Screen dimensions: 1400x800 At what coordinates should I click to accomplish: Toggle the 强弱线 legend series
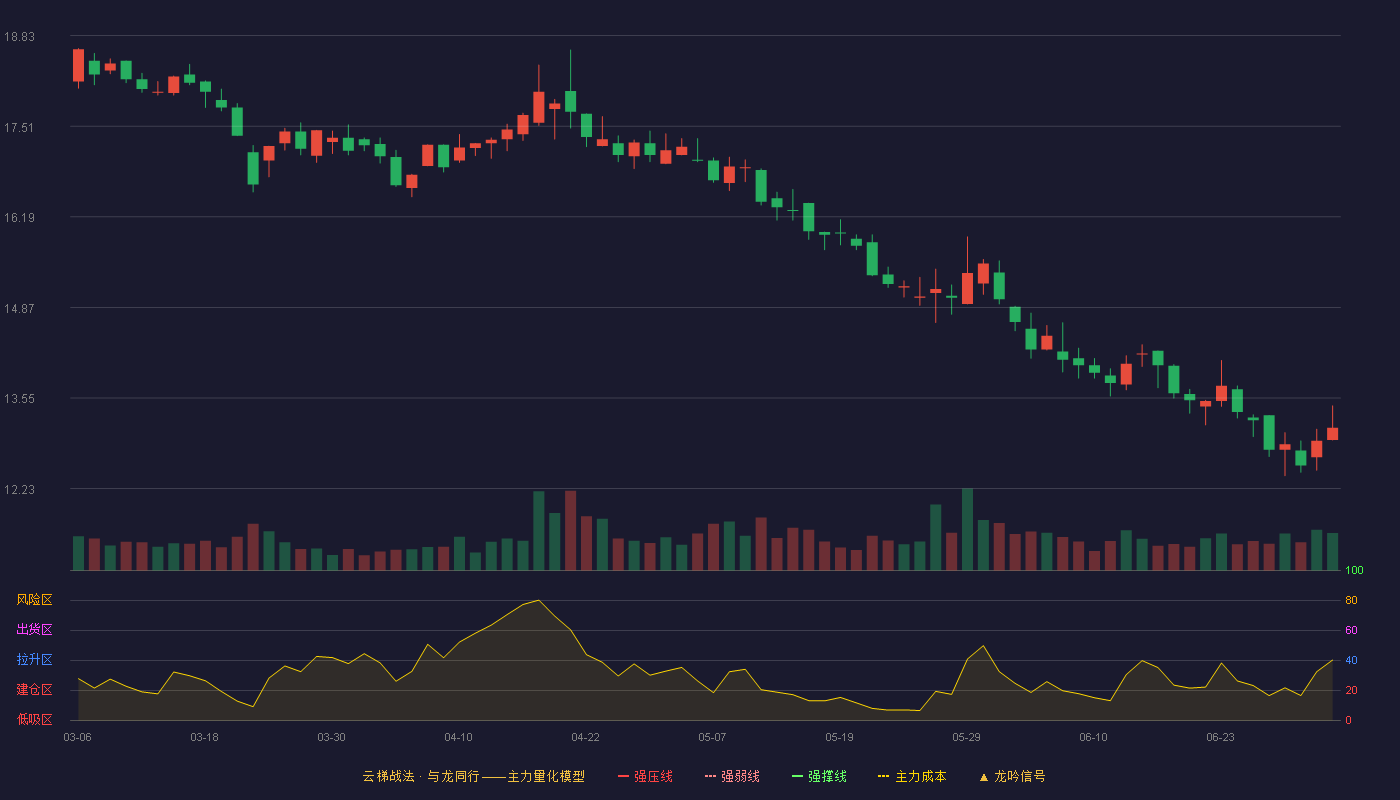(x=732, y=776)
